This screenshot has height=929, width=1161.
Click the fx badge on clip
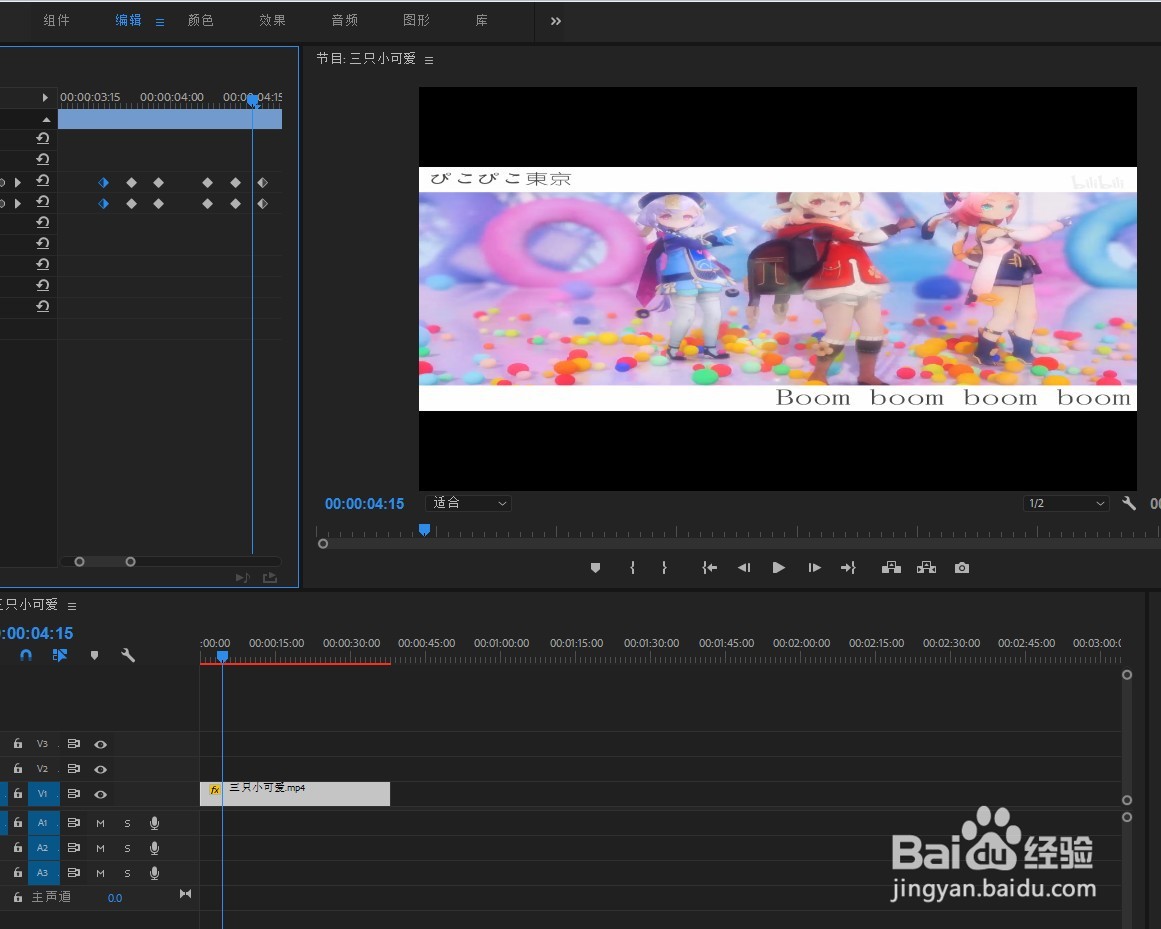coord(215,790)
